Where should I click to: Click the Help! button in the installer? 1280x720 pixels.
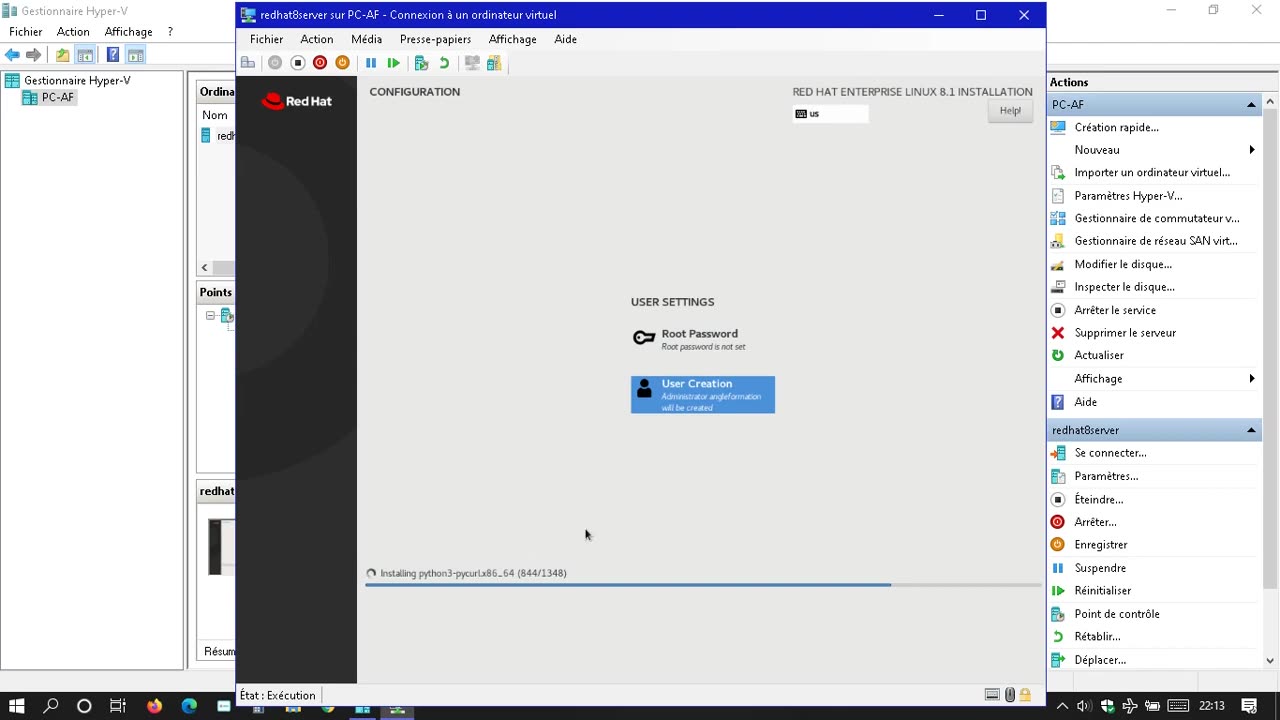pos(1010,111)
